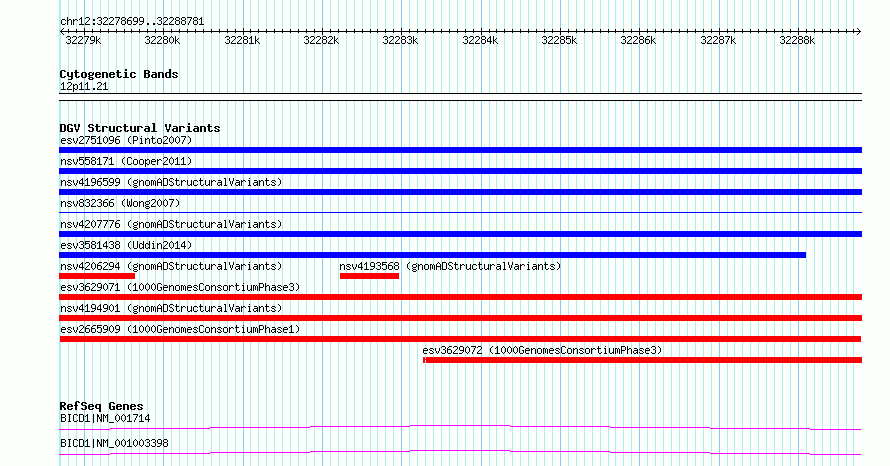Select the DGV Structural Variants track title
The image size is (890, 466).
pyautogui.click(x=140, y=128)
